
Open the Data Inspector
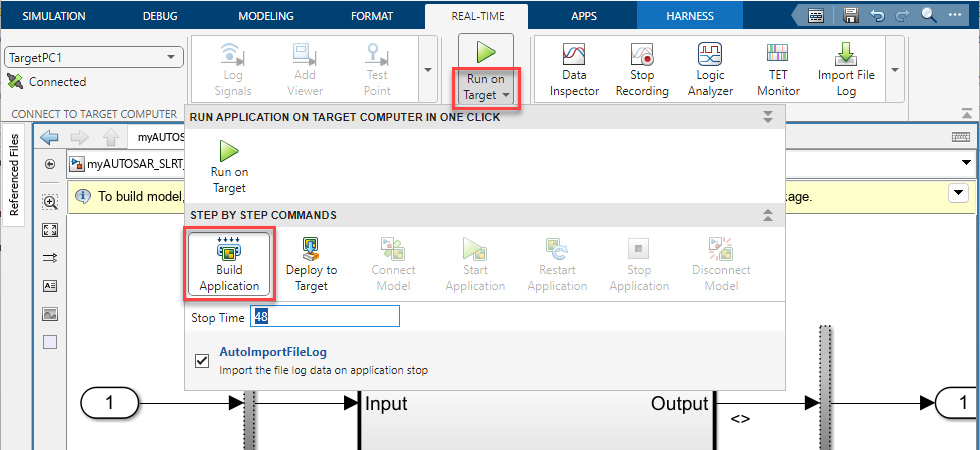click(x=574, y=69)
